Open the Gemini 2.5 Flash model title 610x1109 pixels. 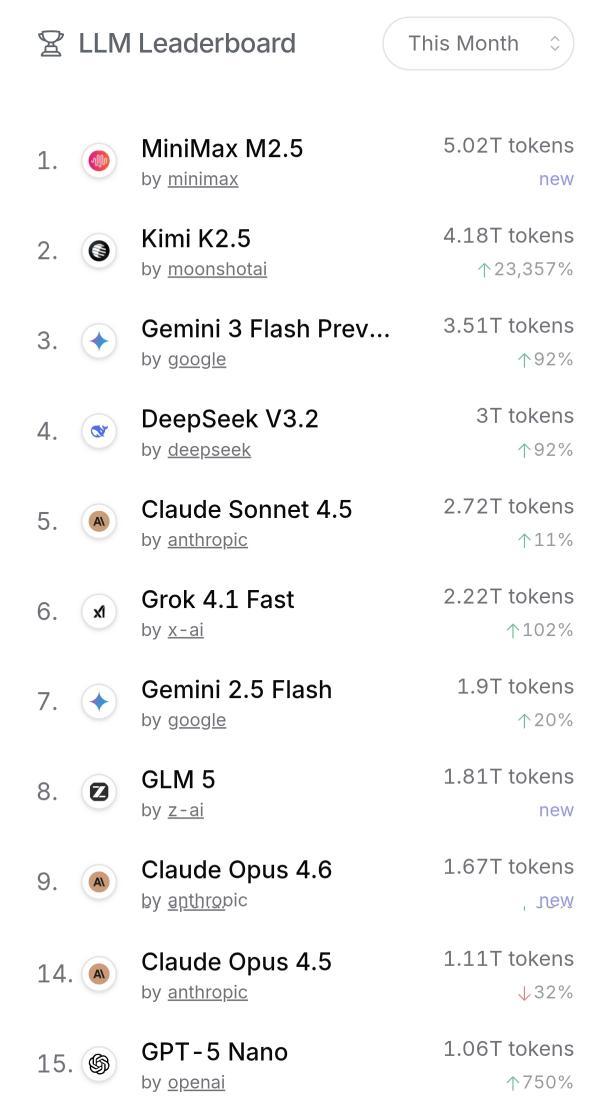[236, 690]
